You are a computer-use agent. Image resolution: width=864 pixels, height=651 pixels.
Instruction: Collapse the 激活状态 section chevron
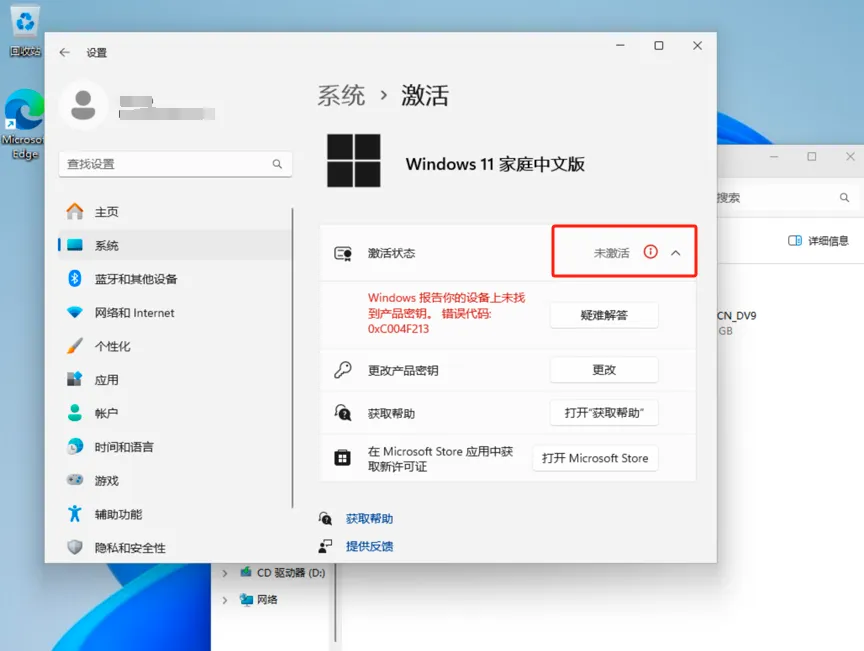coord(676,253)
